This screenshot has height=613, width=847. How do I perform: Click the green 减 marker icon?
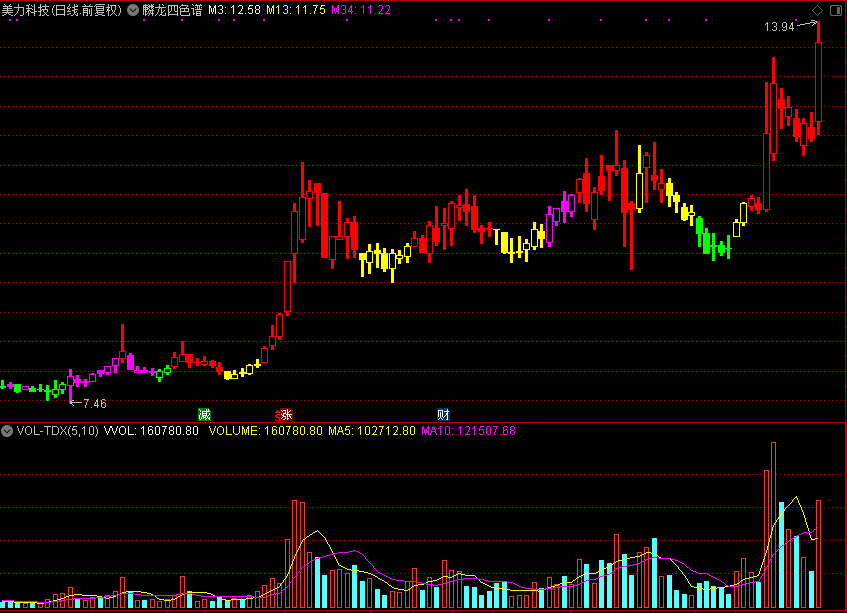(x=204, y=415)
